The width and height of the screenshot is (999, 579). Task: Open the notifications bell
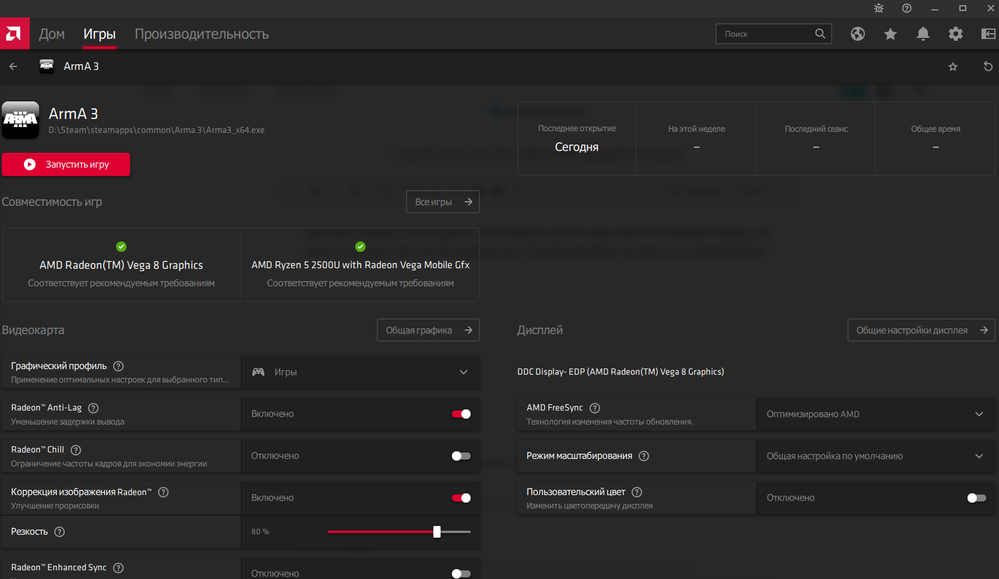[923, 34]
